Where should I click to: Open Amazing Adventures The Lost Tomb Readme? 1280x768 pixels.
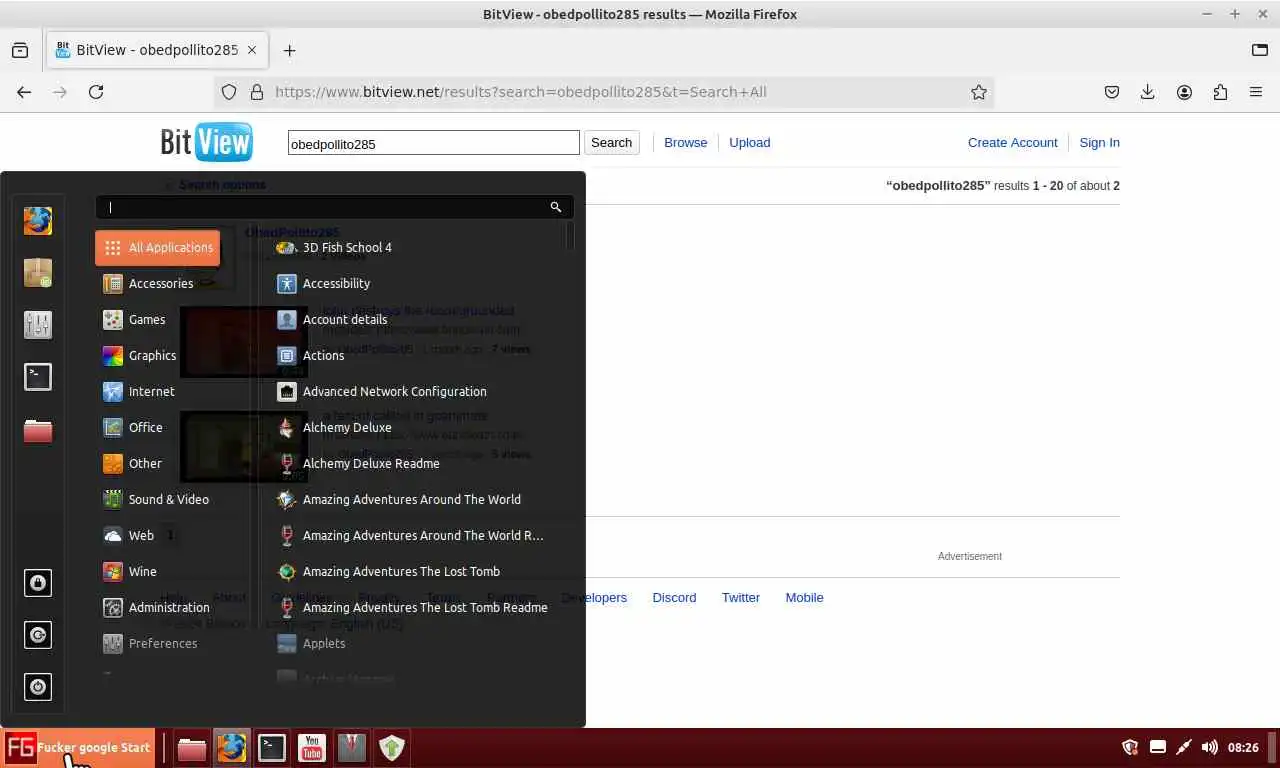coord(415,607)
